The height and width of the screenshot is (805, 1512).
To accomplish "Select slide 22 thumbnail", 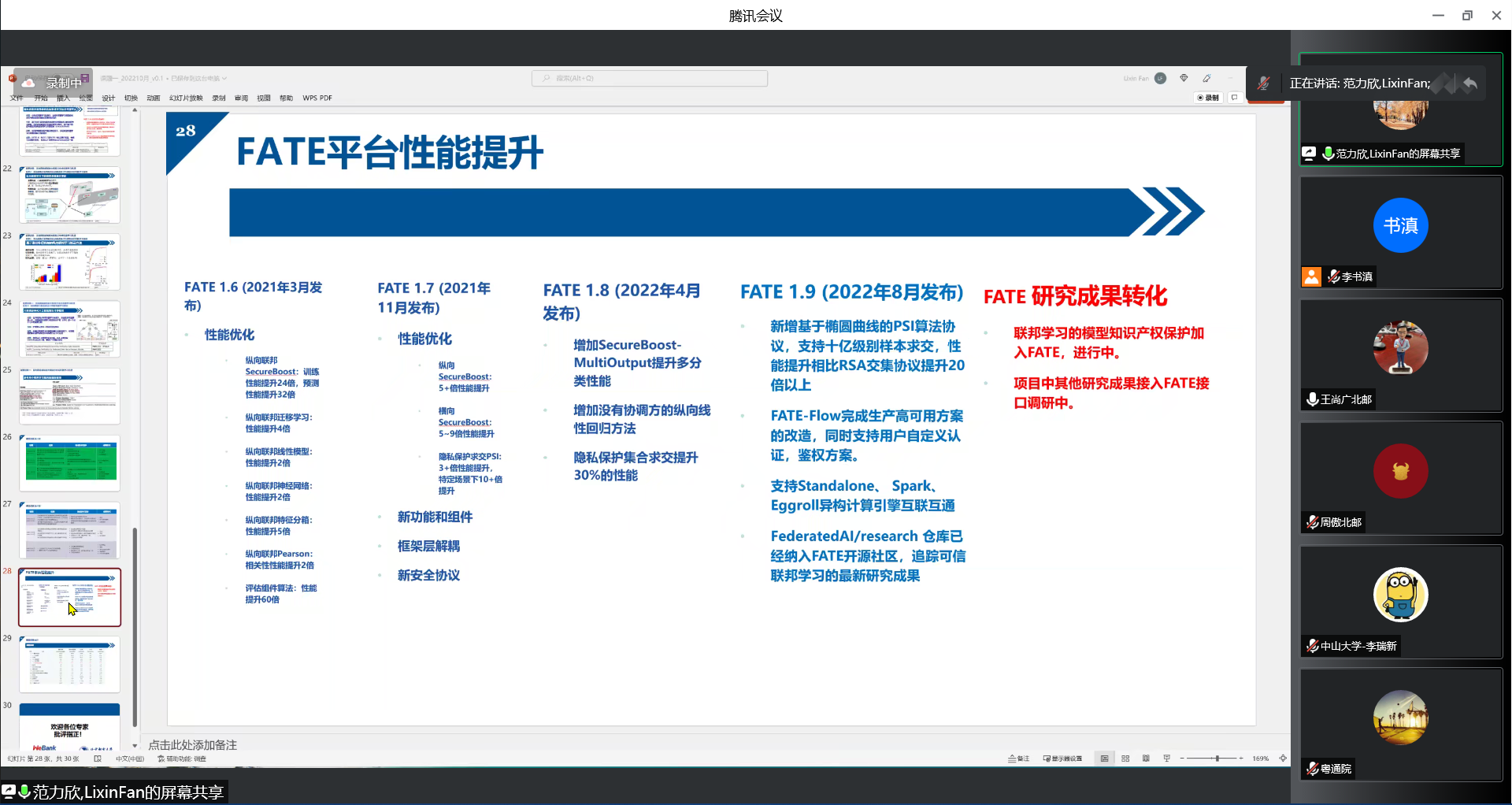I will pyautogui.click(x=70, y=195).
